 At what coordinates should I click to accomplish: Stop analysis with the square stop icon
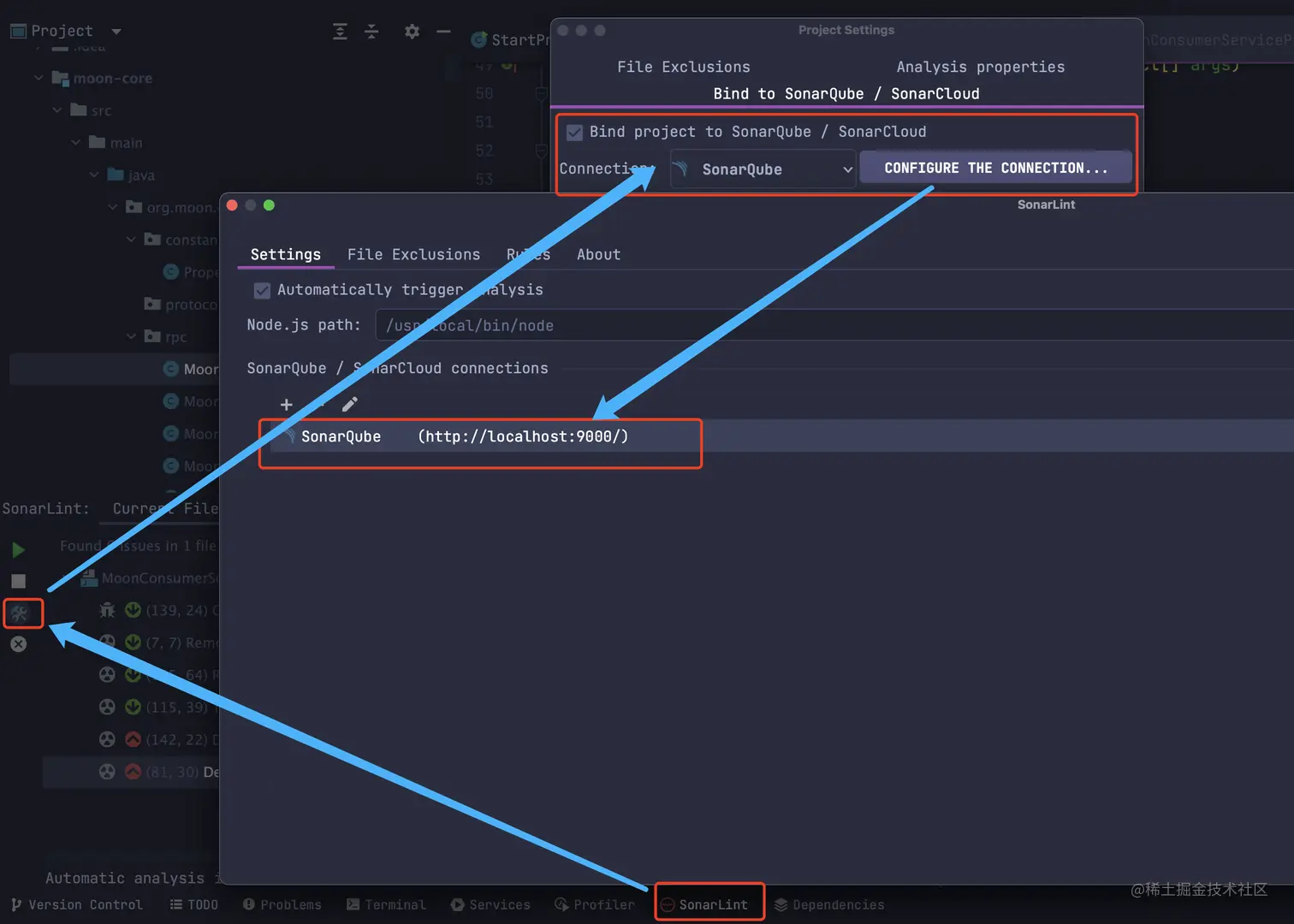(x=18, y=581)
